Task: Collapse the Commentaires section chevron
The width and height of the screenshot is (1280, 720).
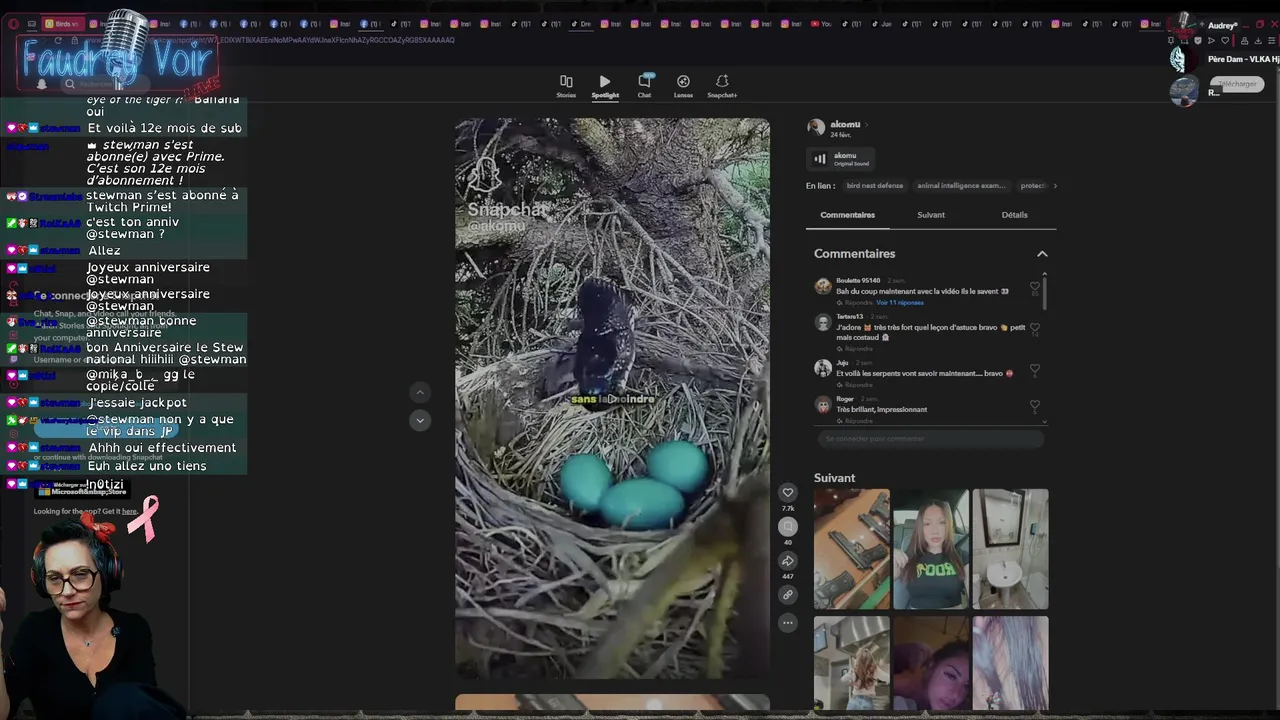Action: (x=1042, y=254)
